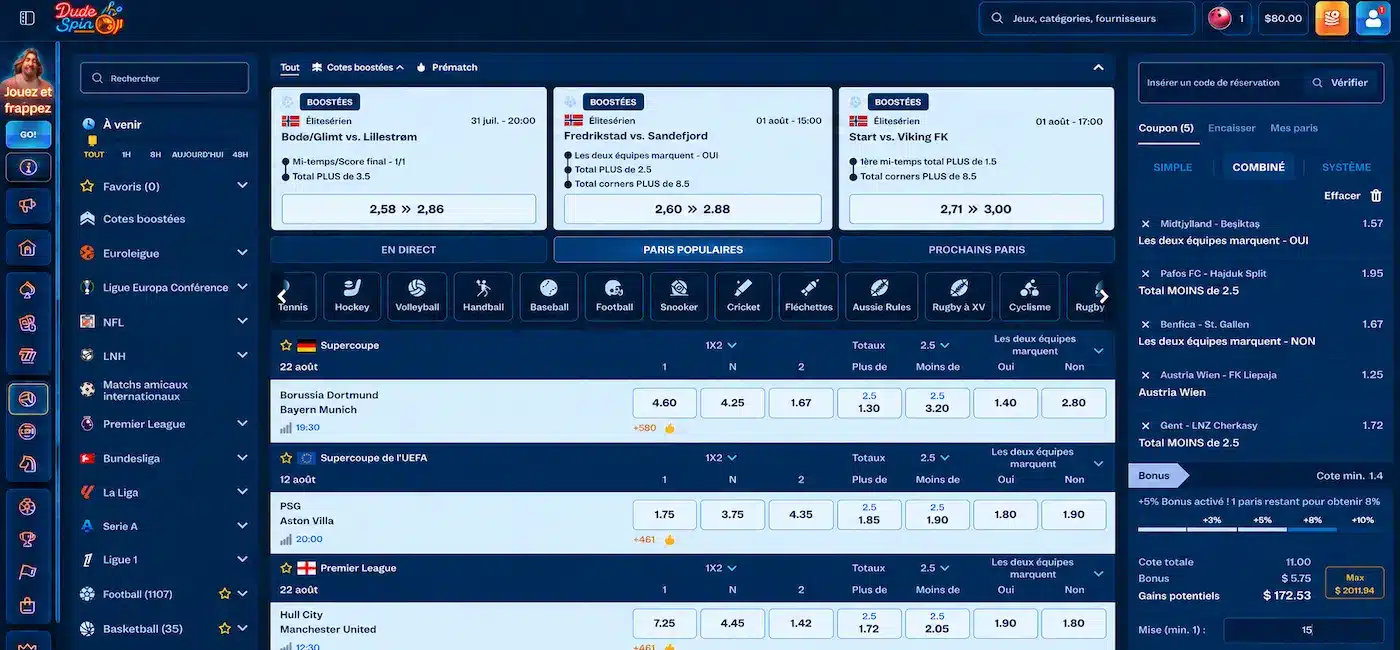
Task: Expand the Serie A sidebar entry
Action: (x=242, y=526)
